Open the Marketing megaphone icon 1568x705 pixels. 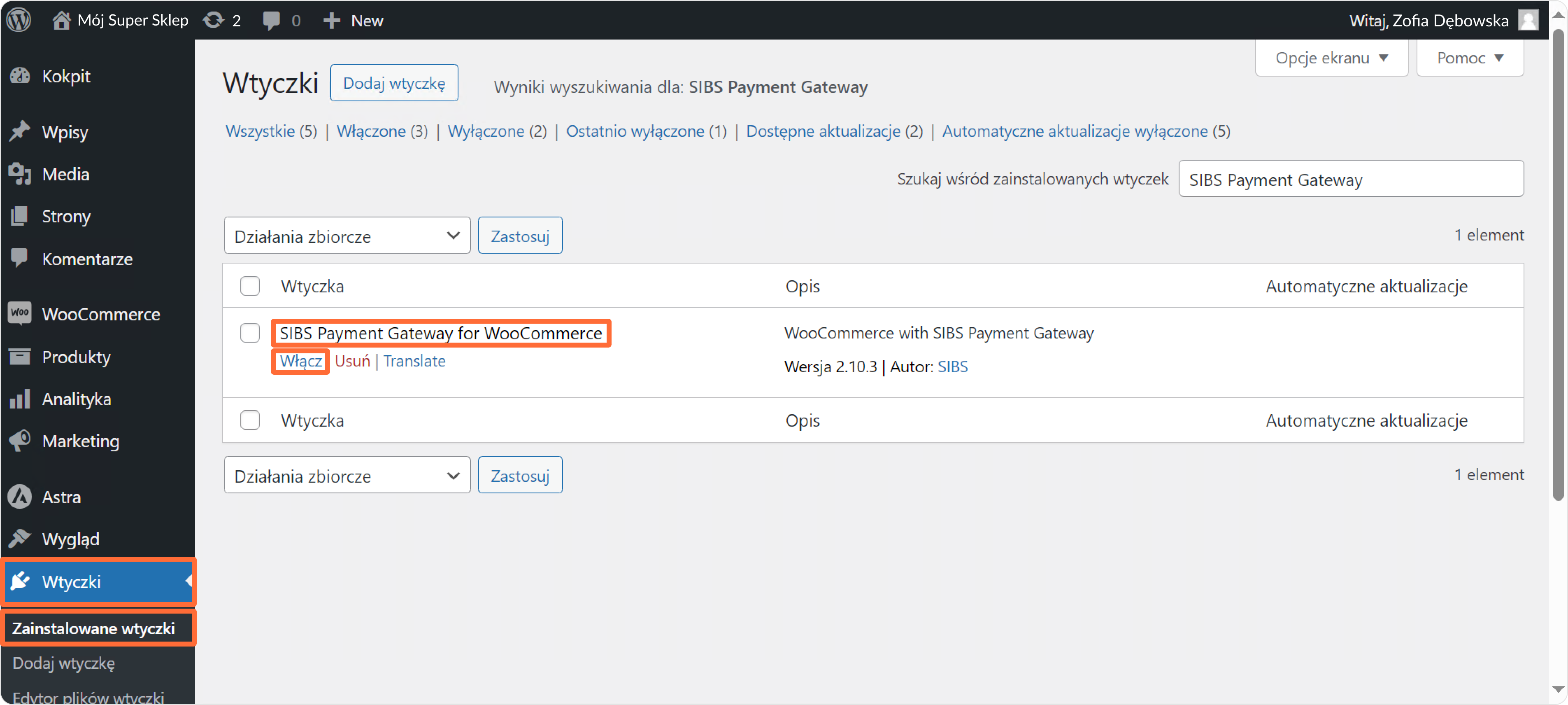pos(20,441)
